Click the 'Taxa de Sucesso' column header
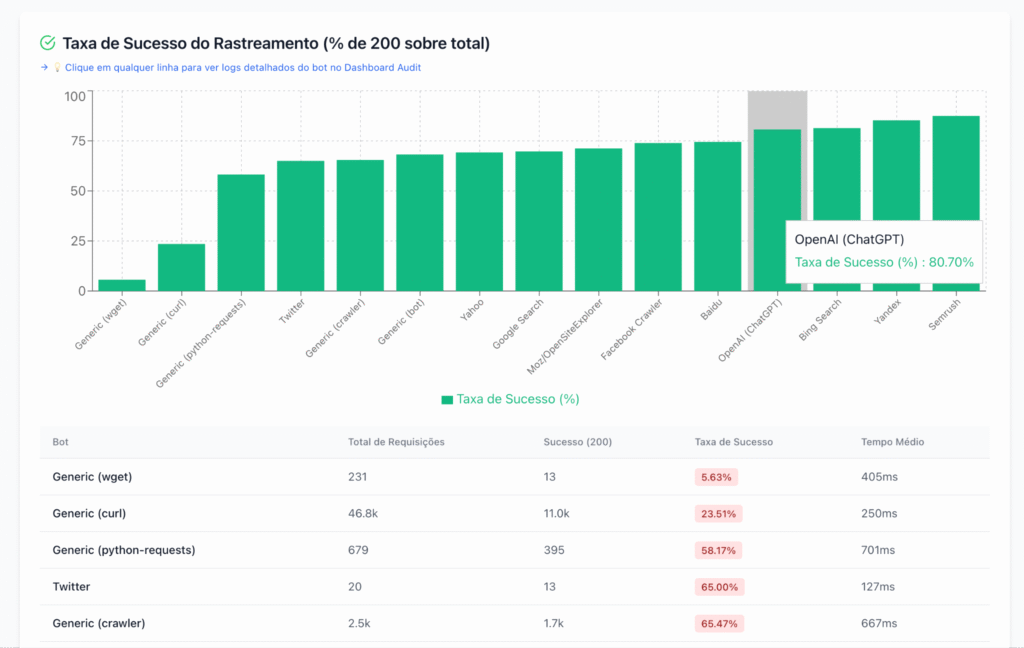The image size is (1024, 648). point(733,442)
